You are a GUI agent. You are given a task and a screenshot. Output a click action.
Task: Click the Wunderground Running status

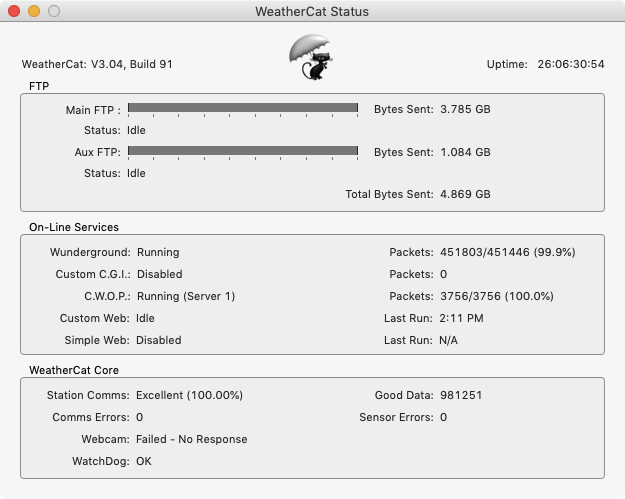(x=158, y=252)
